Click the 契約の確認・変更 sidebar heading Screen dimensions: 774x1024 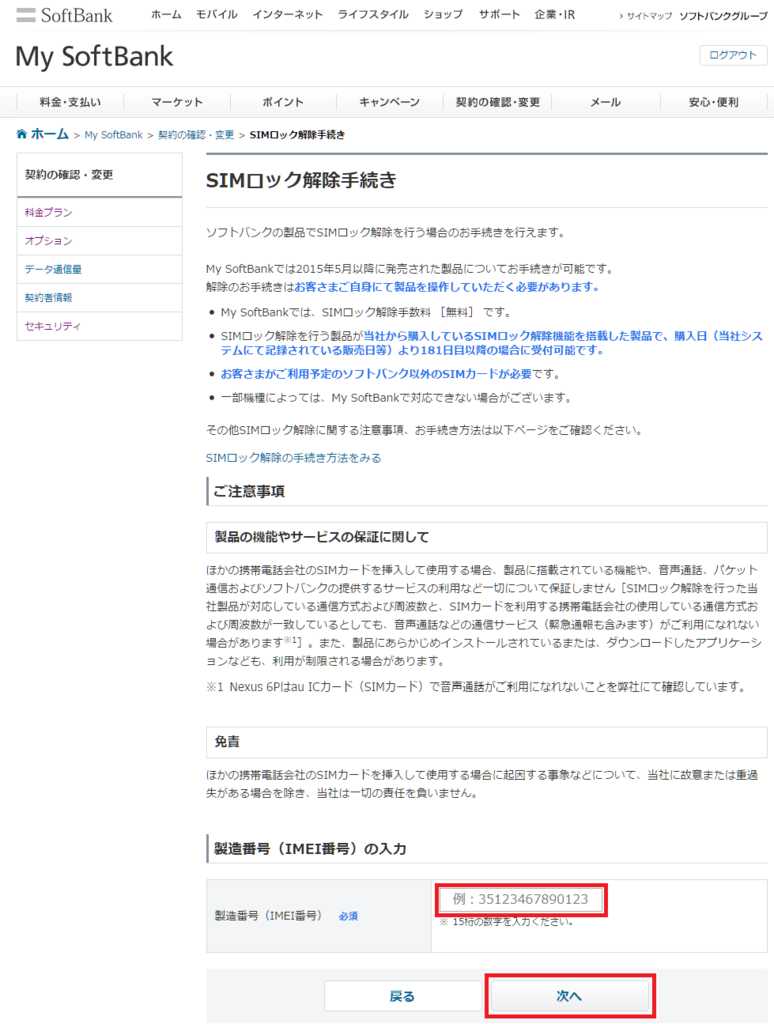click(69, 174)
